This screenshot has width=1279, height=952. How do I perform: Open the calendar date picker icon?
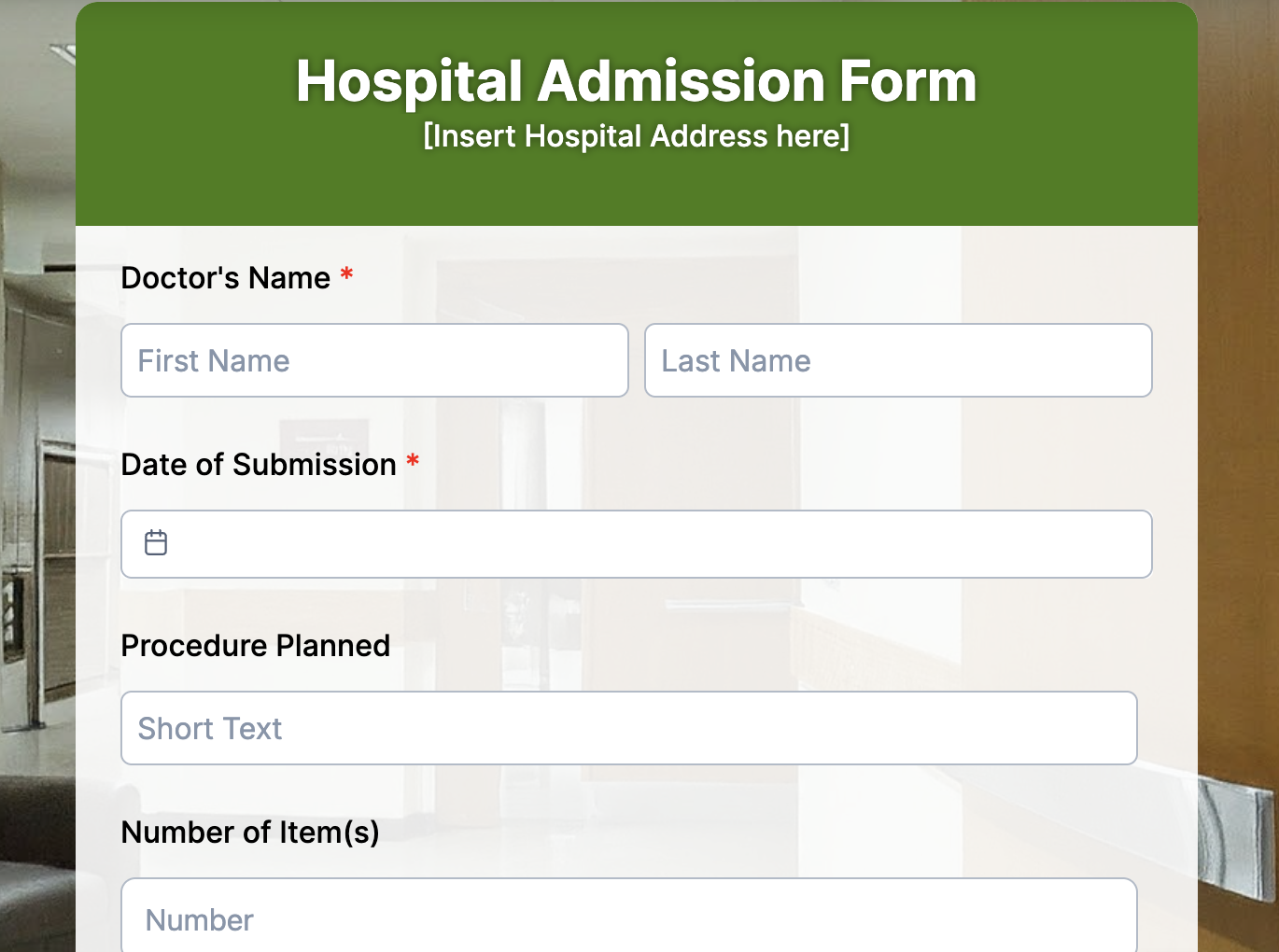click(155, 542)
